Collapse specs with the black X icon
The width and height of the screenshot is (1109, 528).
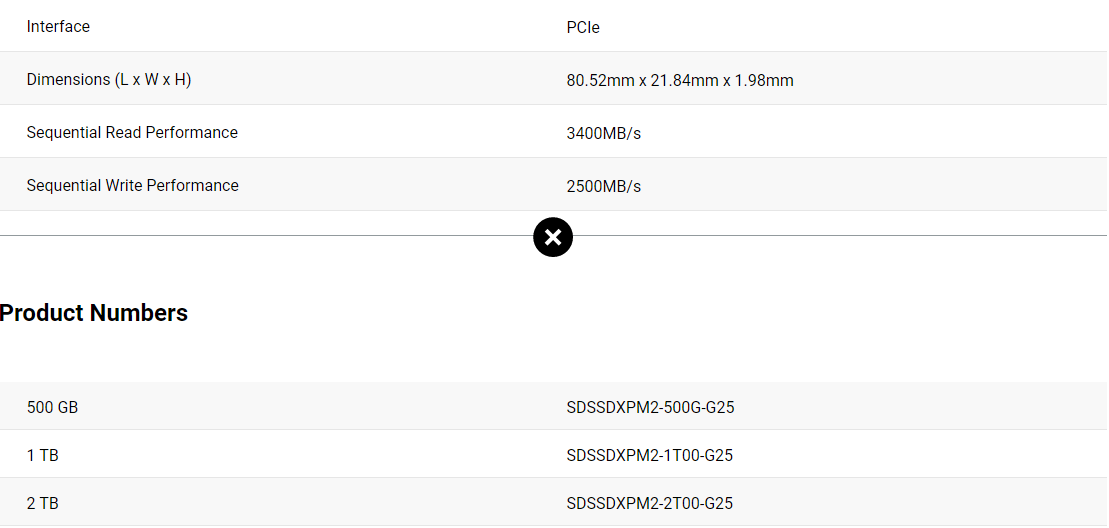[x=553, y=237]
